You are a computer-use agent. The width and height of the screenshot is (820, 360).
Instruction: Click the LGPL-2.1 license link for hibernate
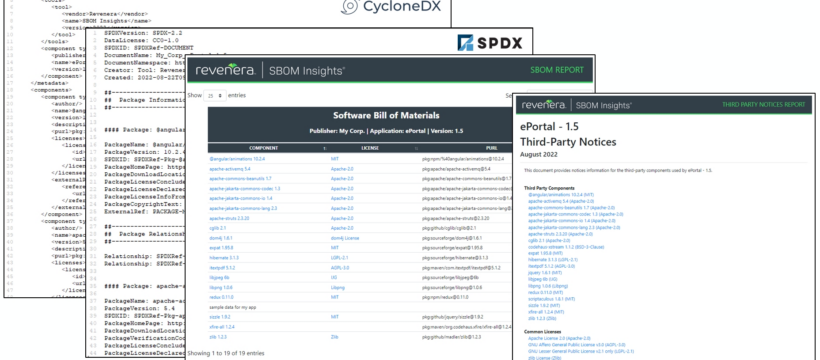(339, 257)
